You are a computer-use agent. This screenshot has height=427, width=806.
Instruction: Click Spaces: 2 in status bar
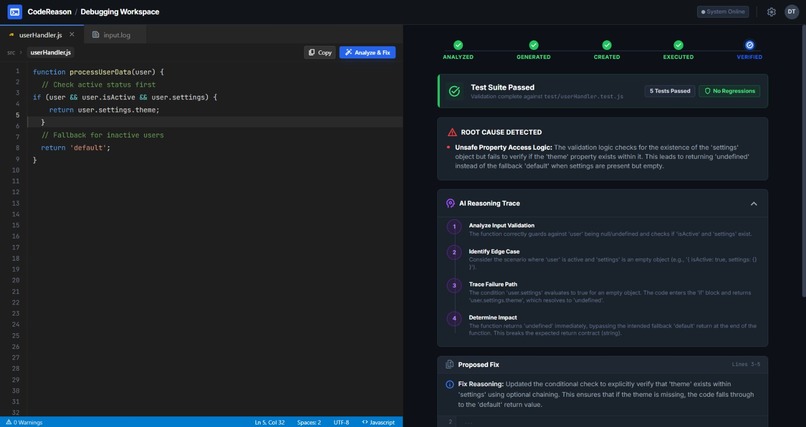(x=309, y=422)
